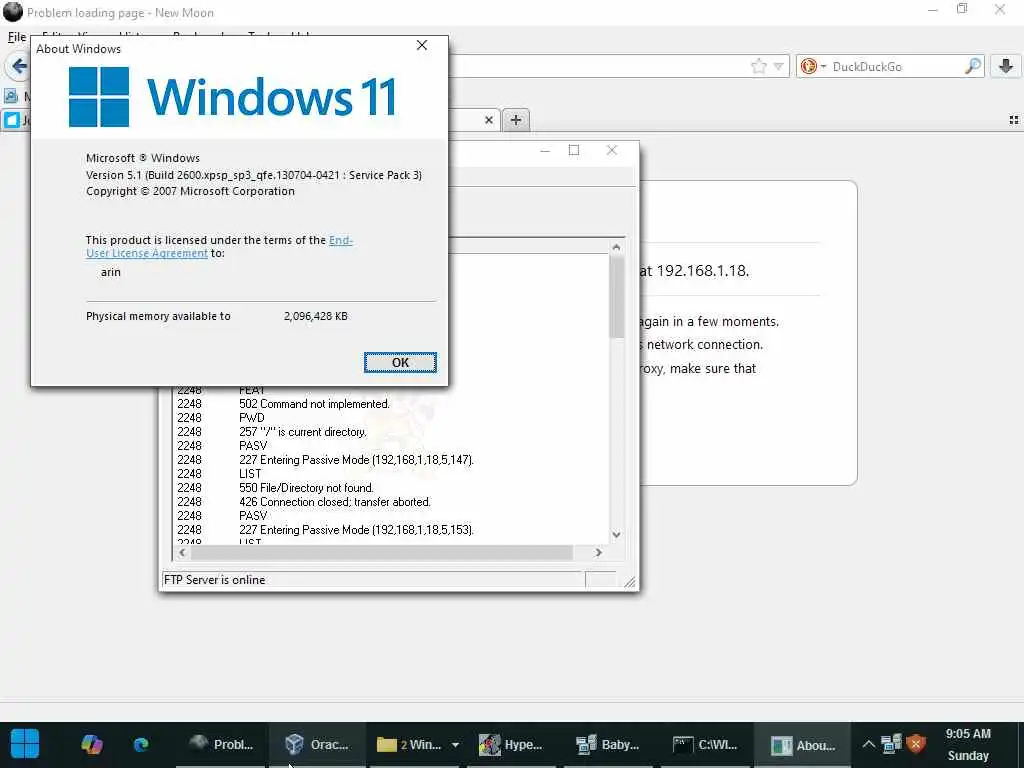Viewport: 1024px width, 768px height.
Task: Open the Windows Start button
Action: pyautogui.click(x=25, y=744)
